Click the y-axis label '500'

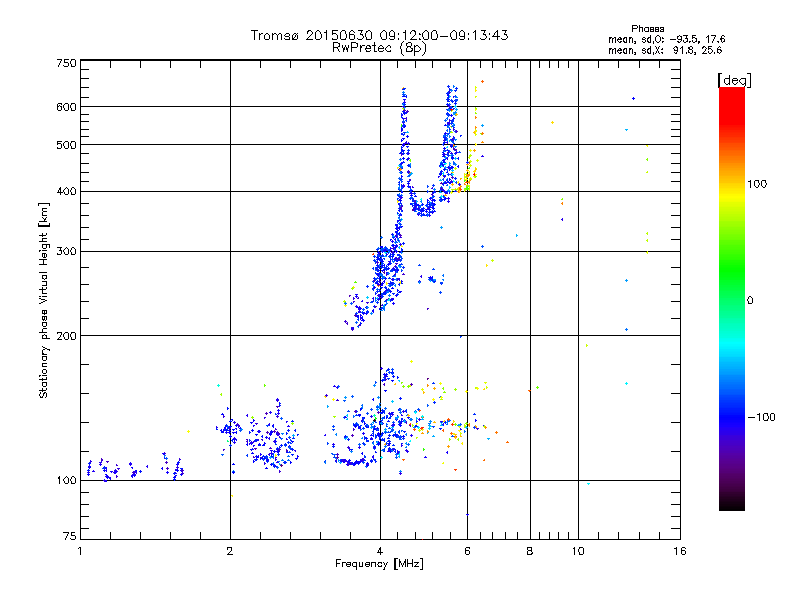[x=66, y=145]
